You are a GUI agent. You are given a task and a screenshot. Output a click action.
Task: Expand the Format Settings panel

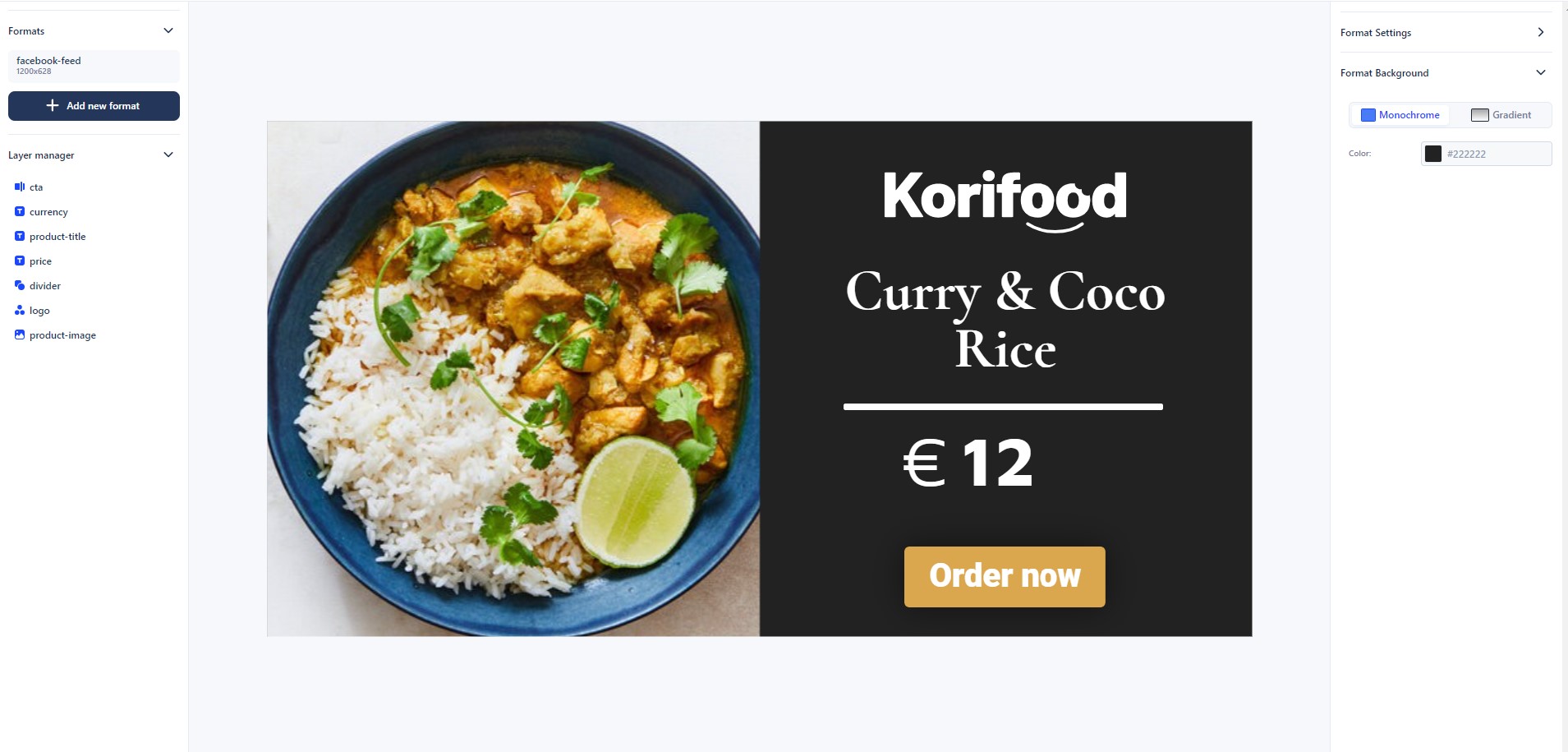coord(1541,32)
